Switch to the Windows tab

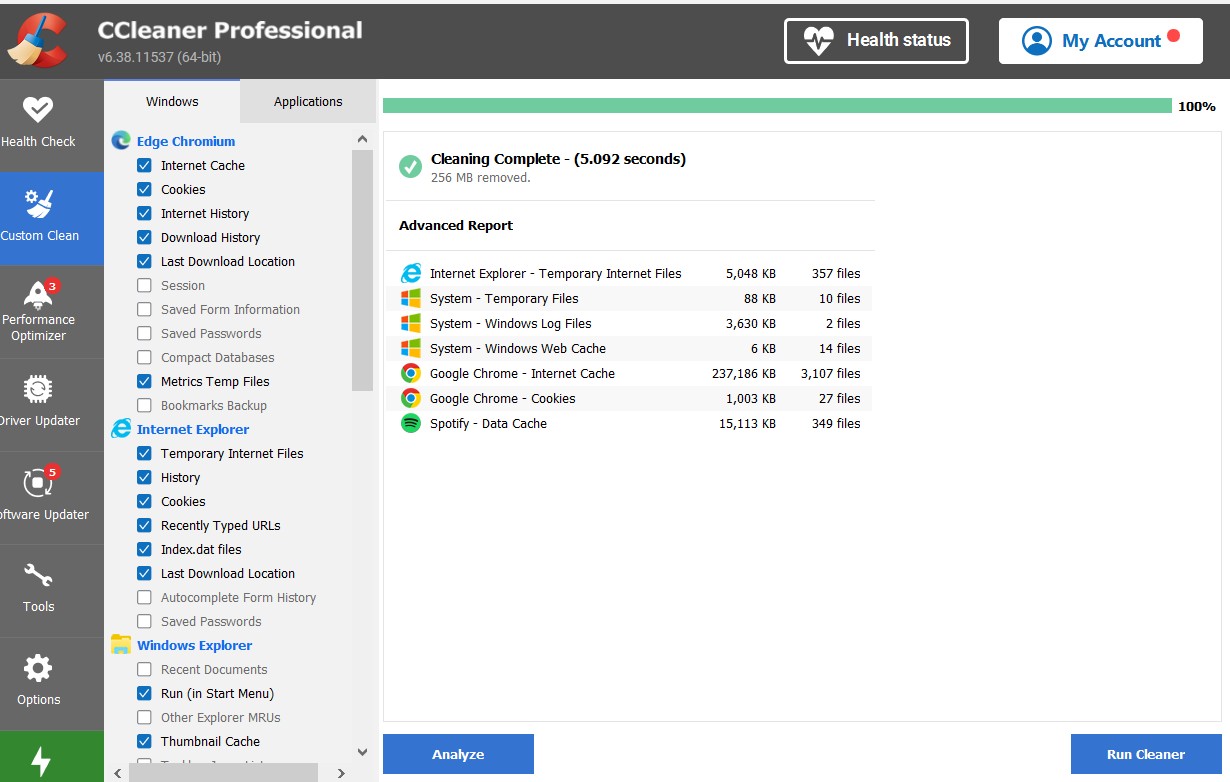click(172, 102)
